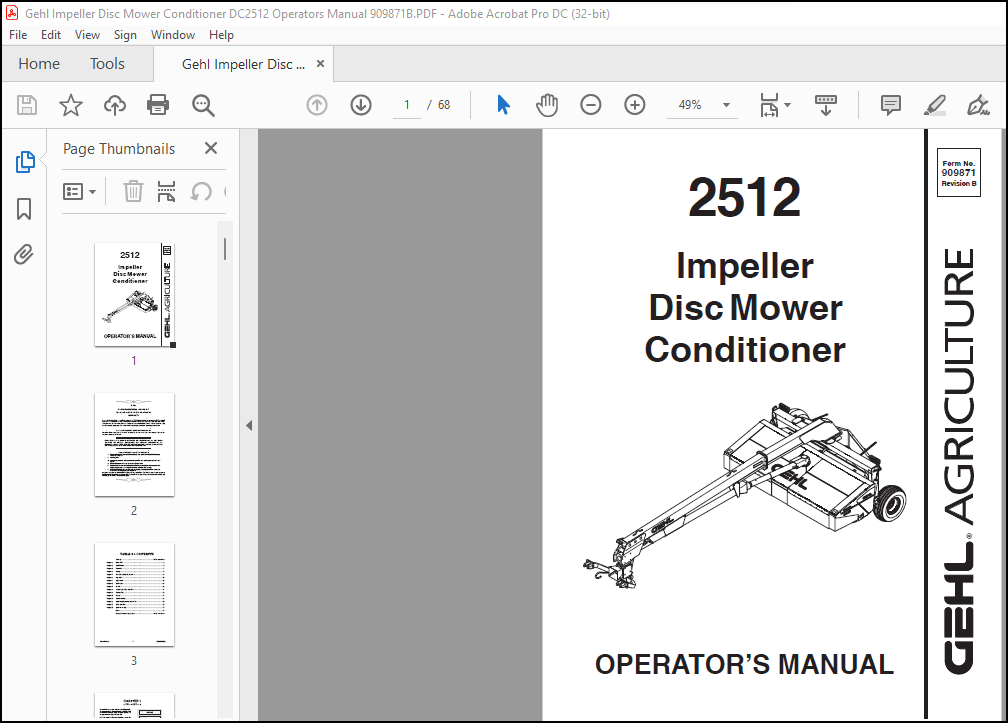
Task: Delete selected page trash icon
Action: pos(133,191)
